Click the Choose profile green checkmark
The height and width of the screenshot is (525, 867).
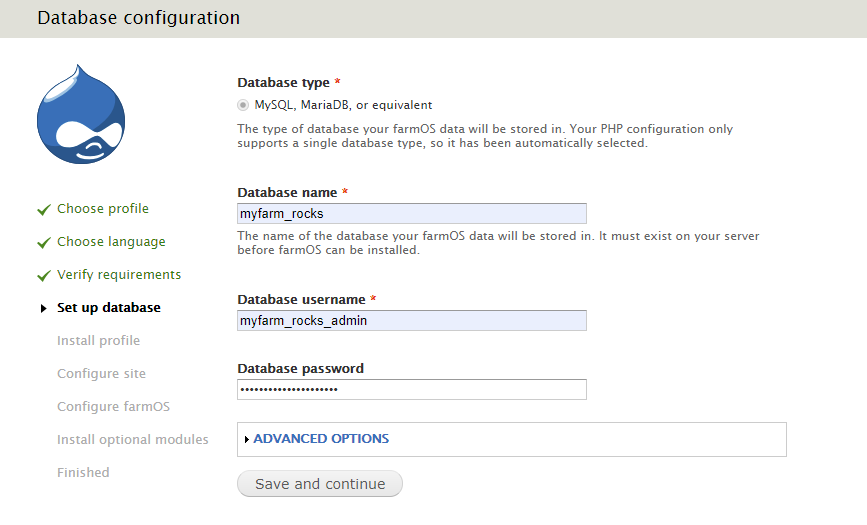[44, 210]
